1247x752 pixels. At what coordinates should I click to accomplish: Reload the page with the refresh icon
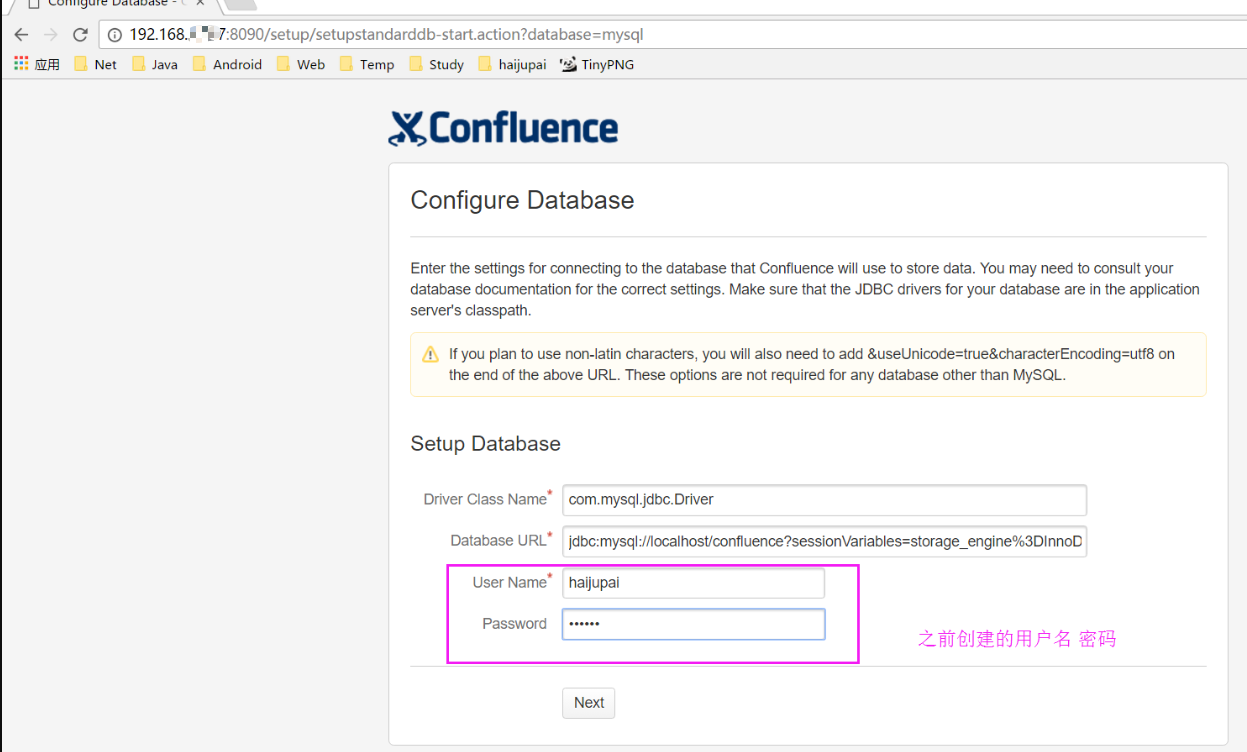(x=80, y=35)
